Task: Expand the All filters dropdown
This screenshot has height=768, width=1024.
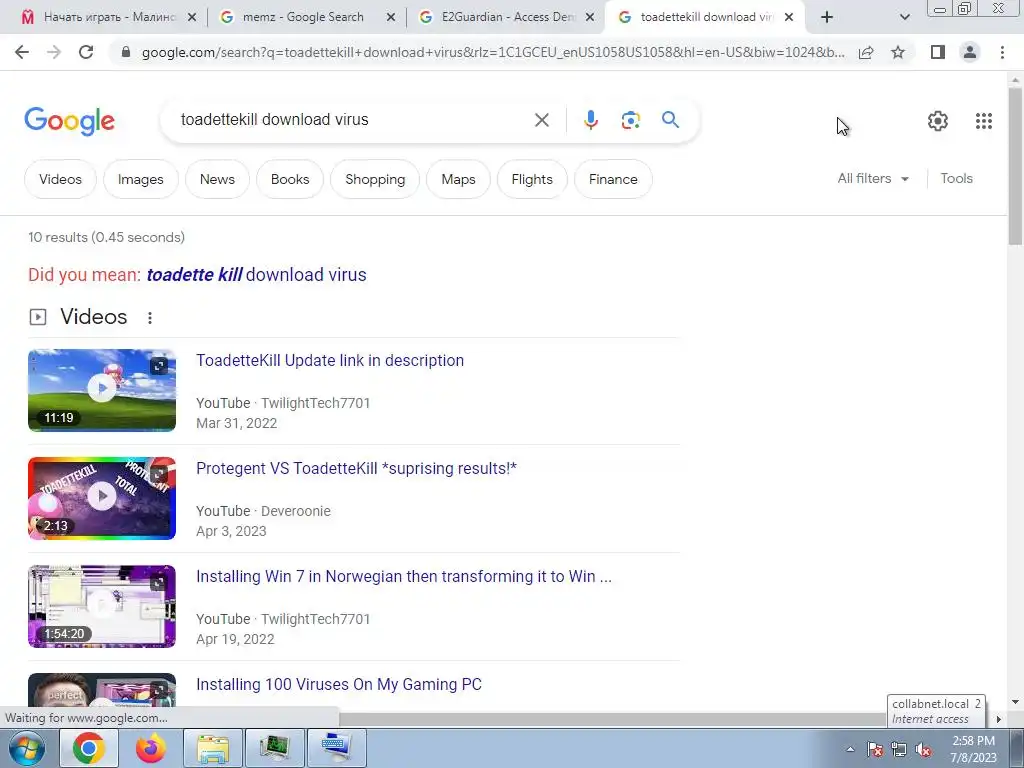Action: click(873, 178)
